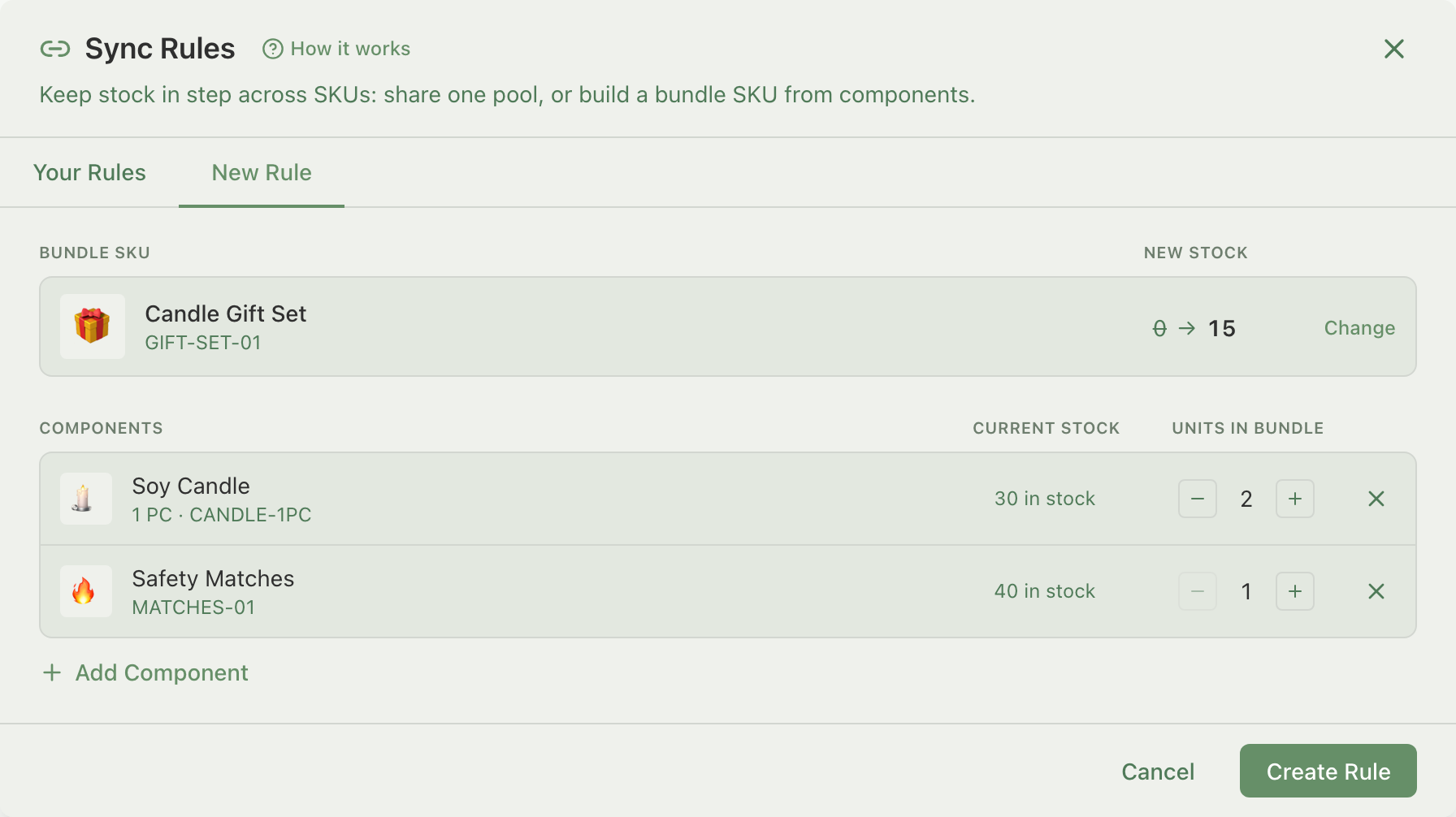Click the Create Rule button

1328,772
